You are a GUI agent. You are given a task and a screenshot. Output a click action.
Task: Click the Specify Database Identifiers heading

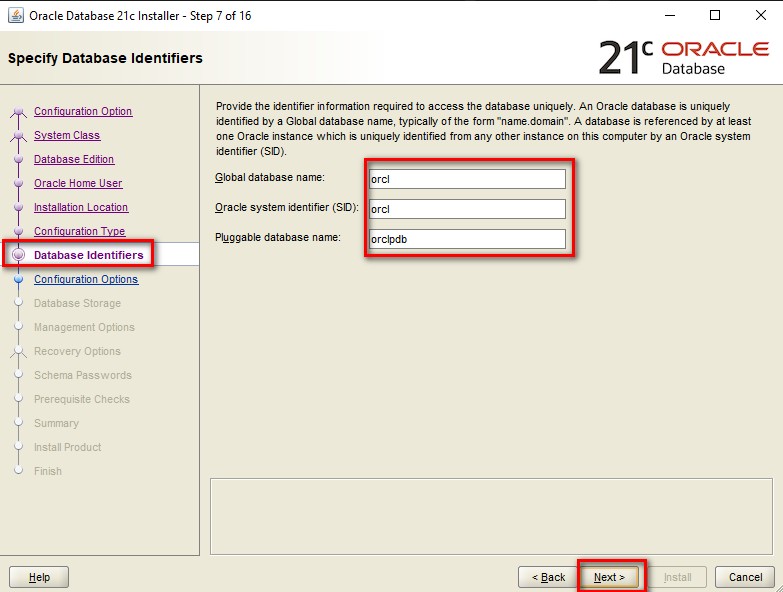point(105,58)
